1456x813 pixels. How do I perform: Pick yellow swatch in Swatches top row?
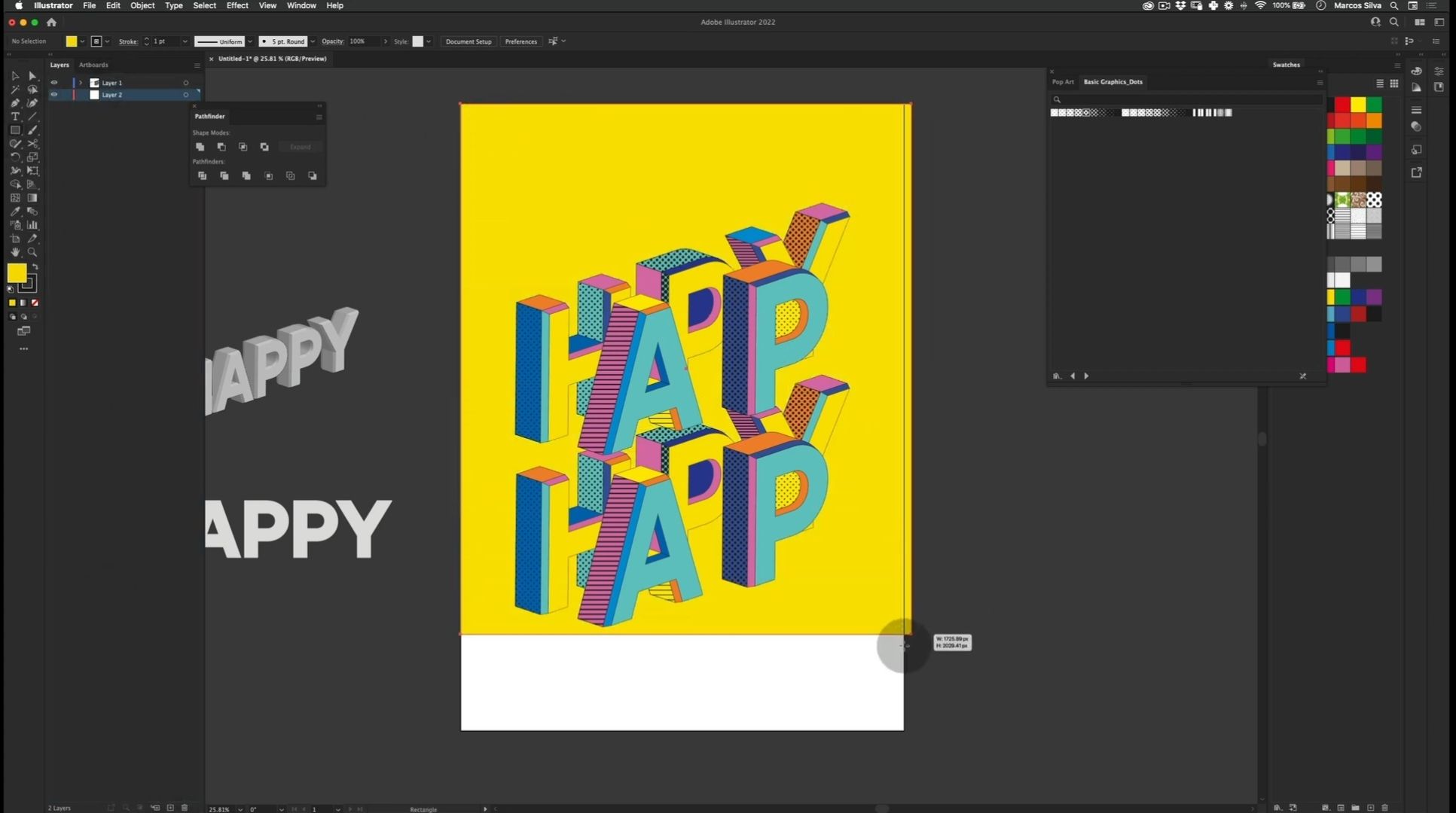tap(1358, 105)
